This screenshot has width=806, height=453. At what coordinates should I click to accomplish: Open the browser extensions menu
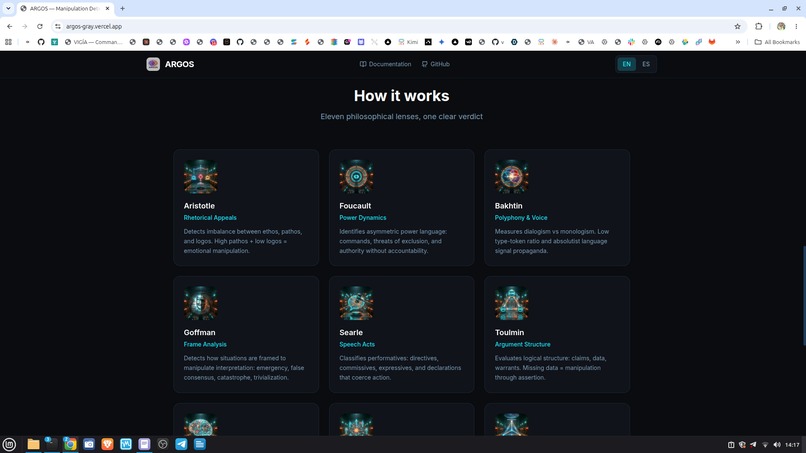click(x=759, y=26)
